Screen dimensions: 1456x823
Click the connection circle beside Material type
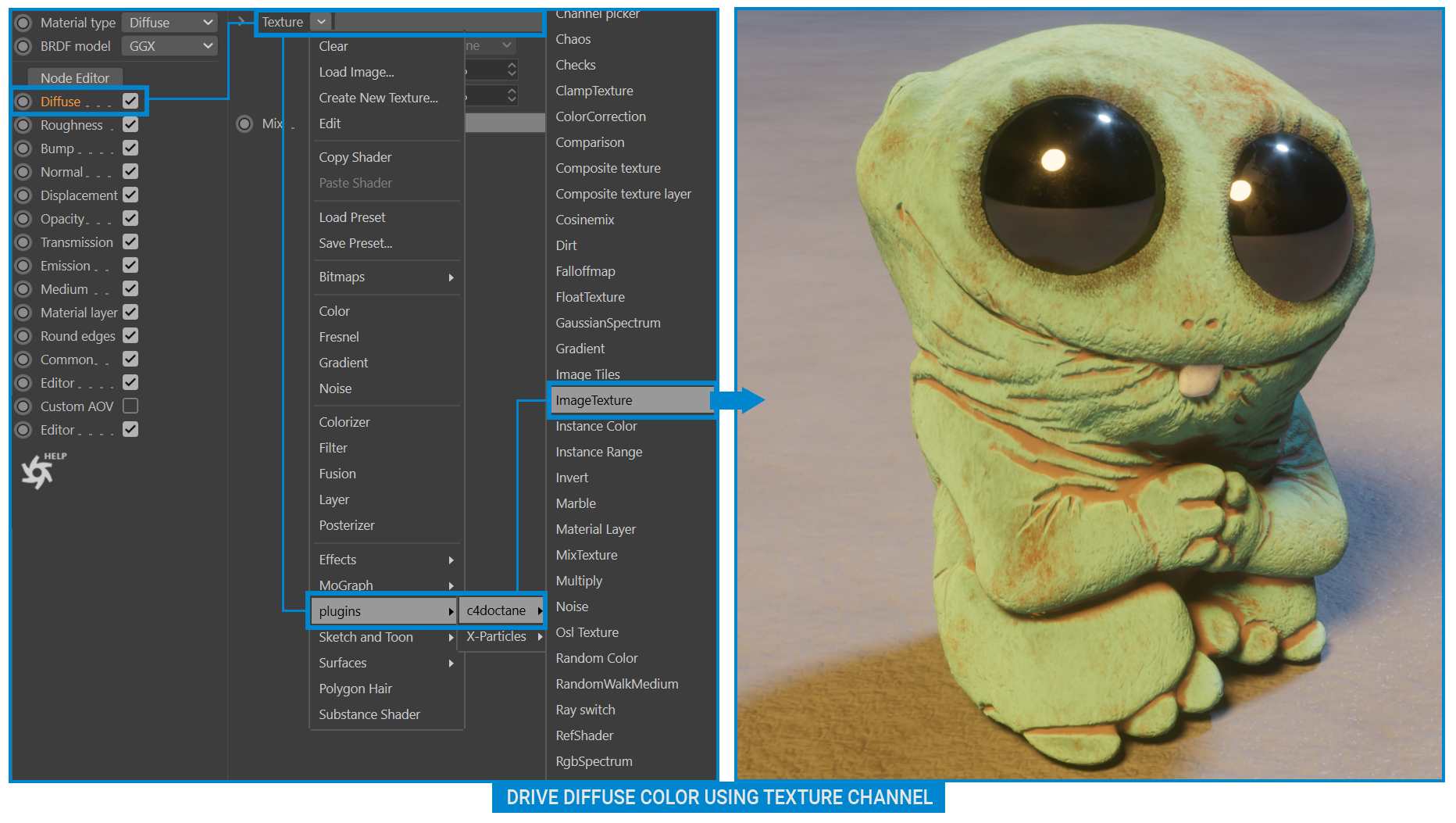click(x=23, y=23)
